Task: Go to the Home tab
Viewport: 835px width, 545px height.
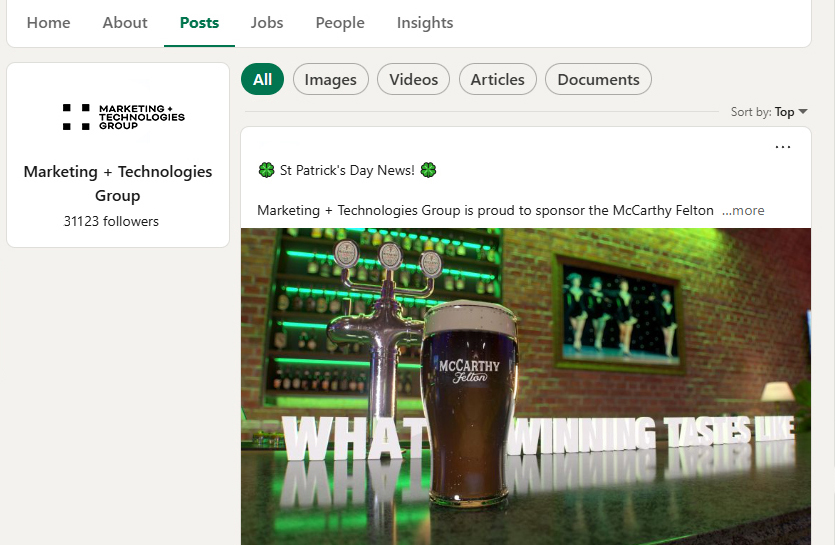Action: 48,23
